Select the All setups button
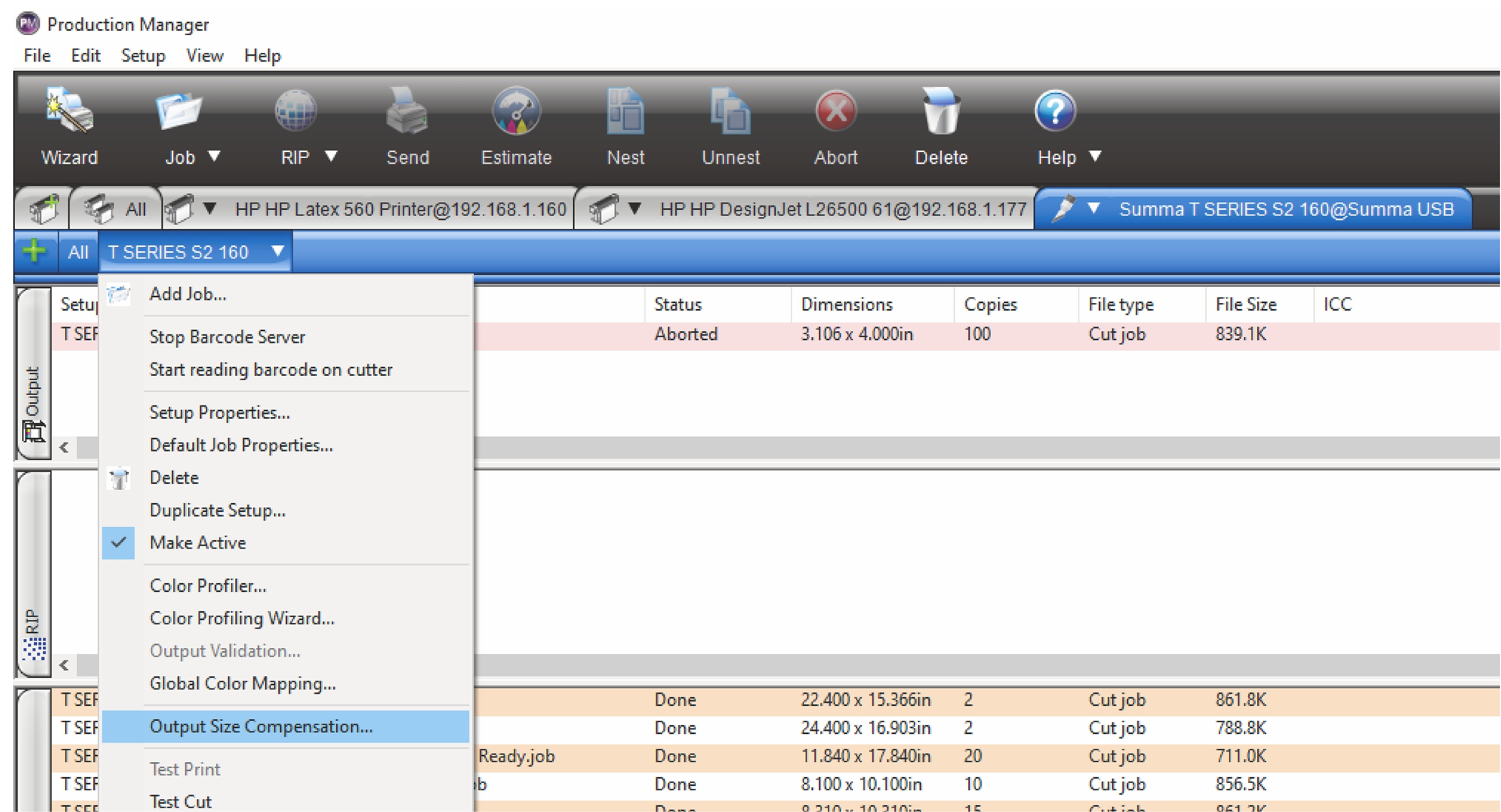This screenshot has width=1501, height=812. pyautogui.click(x=78, y=252)
